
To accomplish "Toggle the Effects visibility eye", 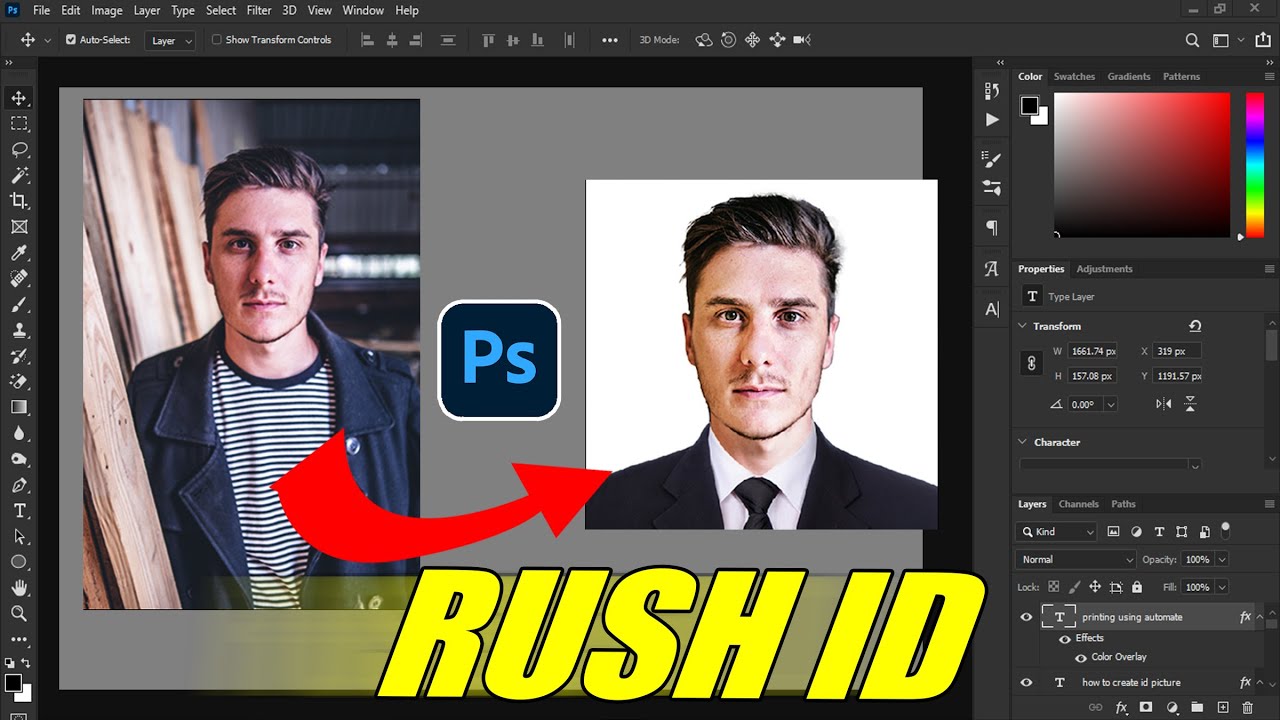I will tap(1064, 638).
